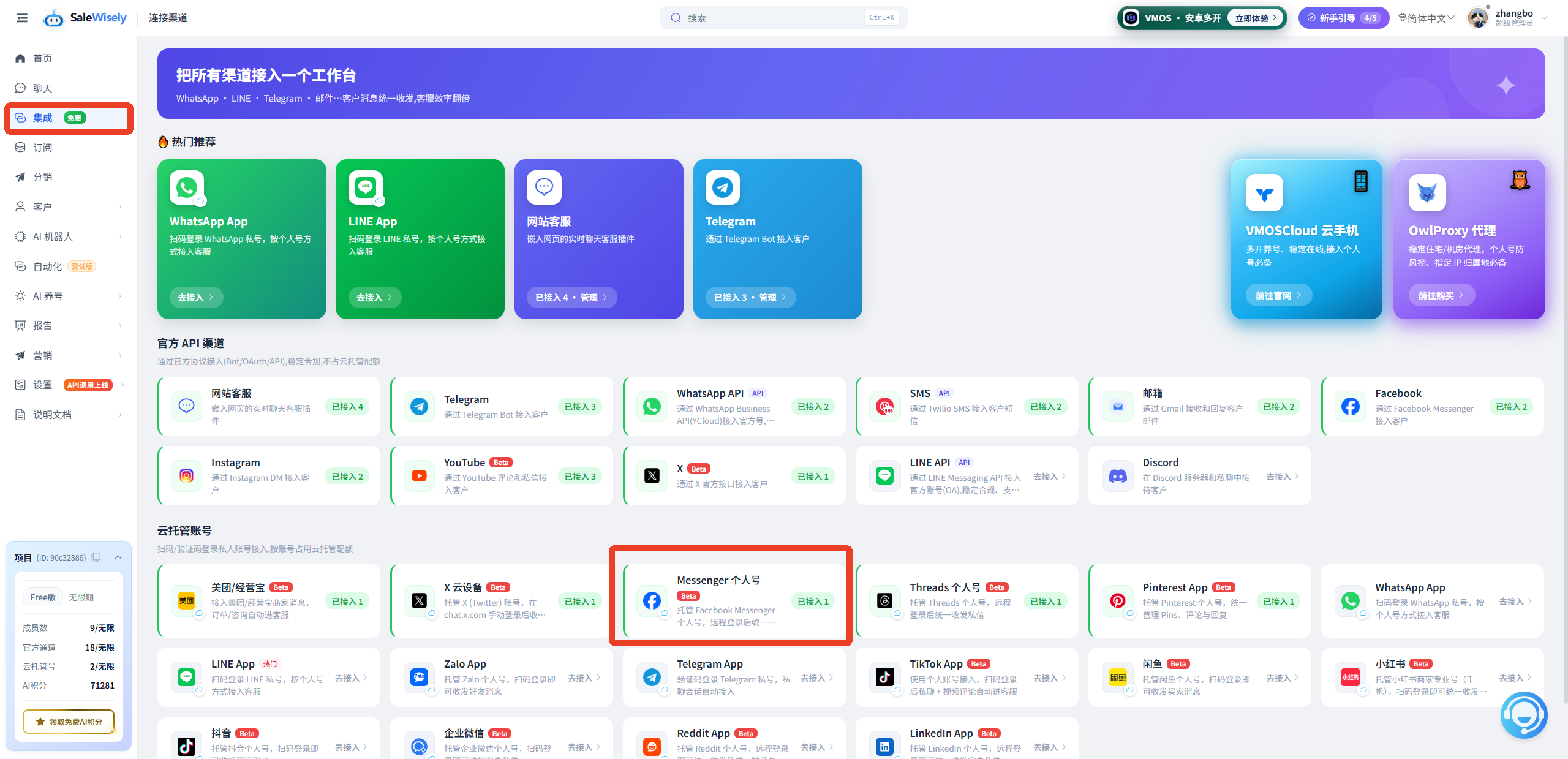This screenshot has width=1568, height=759.
Task: Click the OwlProxy card logo icon
Action: click(x=1427, y=193)
